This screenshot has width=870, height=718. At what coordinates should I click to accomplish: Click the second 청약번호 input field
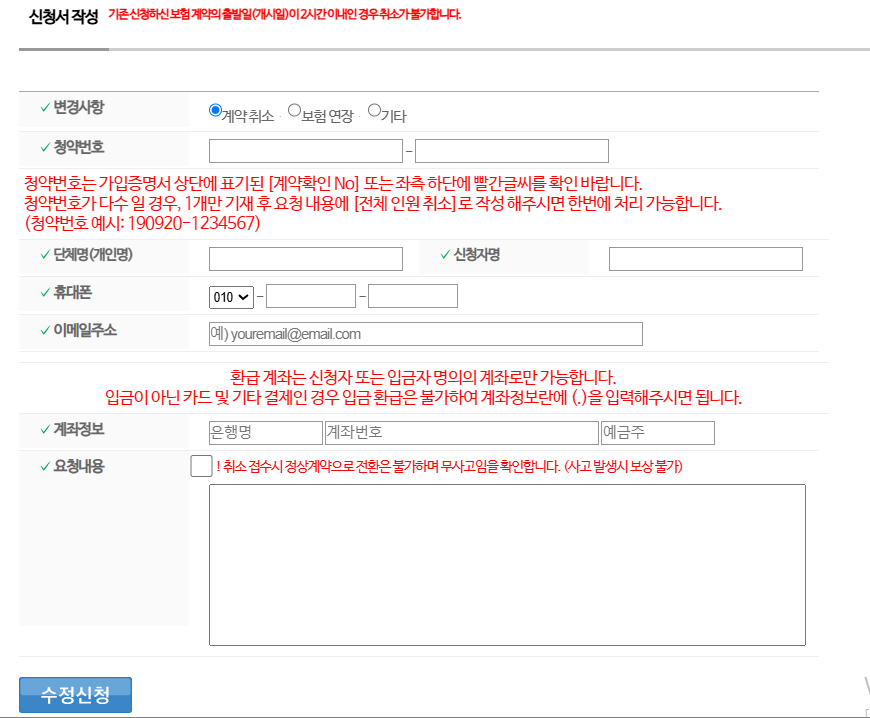(512, 151)
